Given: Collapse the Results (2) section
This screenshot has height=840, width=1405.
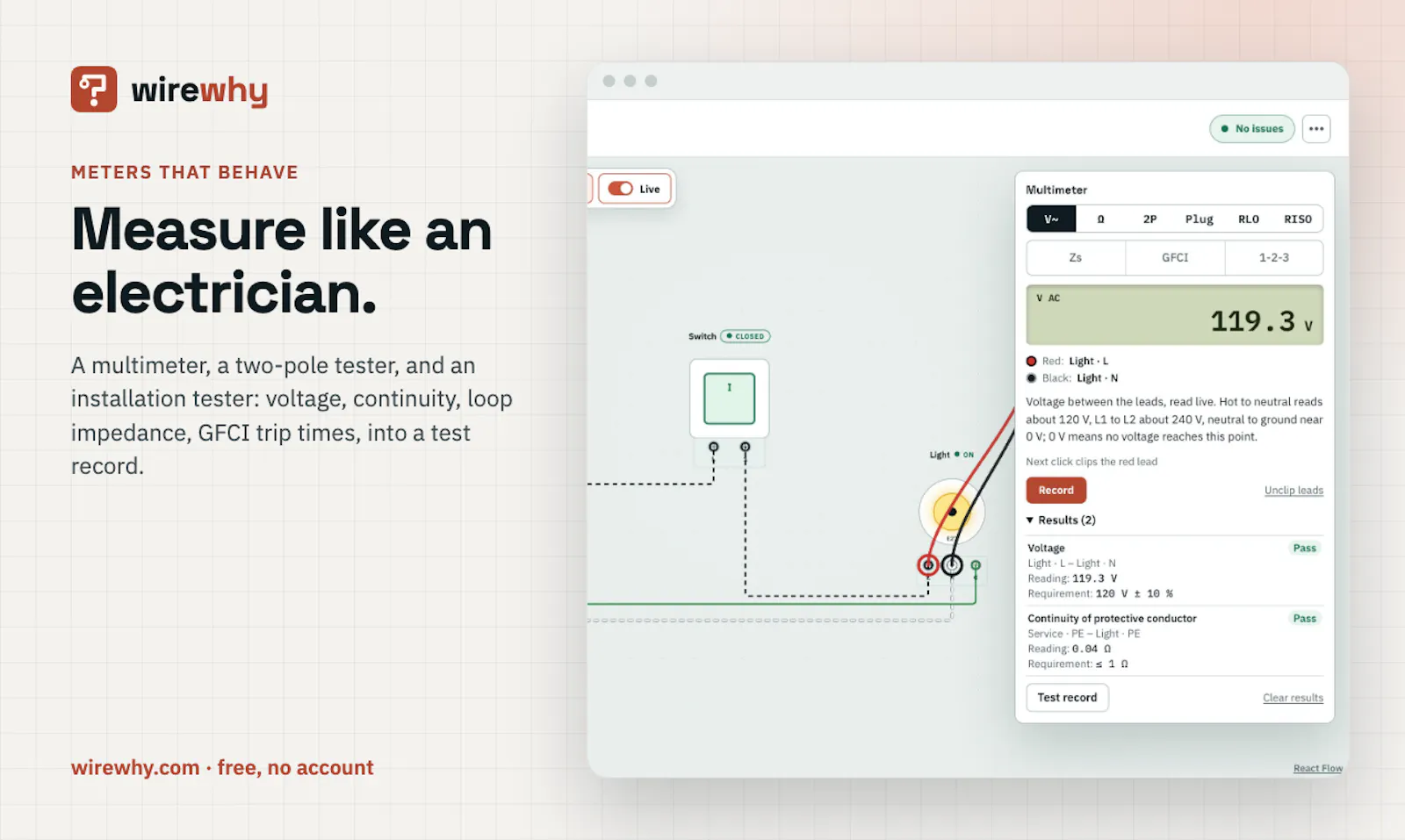Looking at the screenshot, I should tap(1061, 521).
